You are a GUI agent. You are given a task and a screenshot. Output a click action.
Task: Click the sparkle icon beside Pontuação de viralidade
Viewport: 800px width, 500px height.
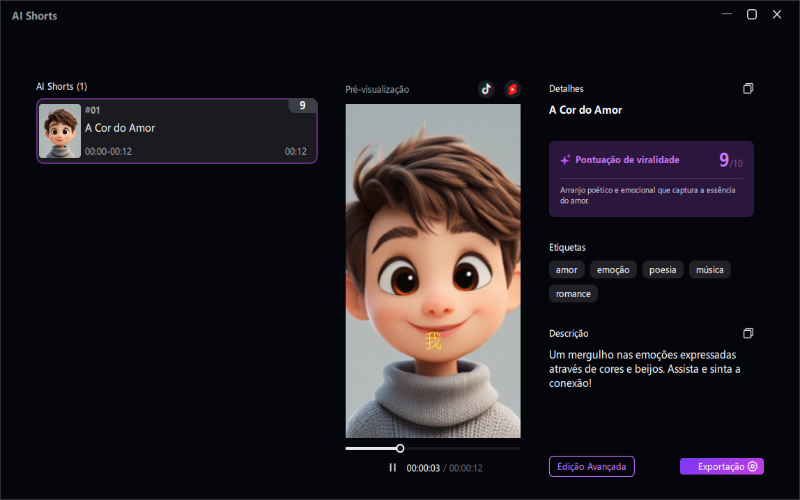point(565,159)
